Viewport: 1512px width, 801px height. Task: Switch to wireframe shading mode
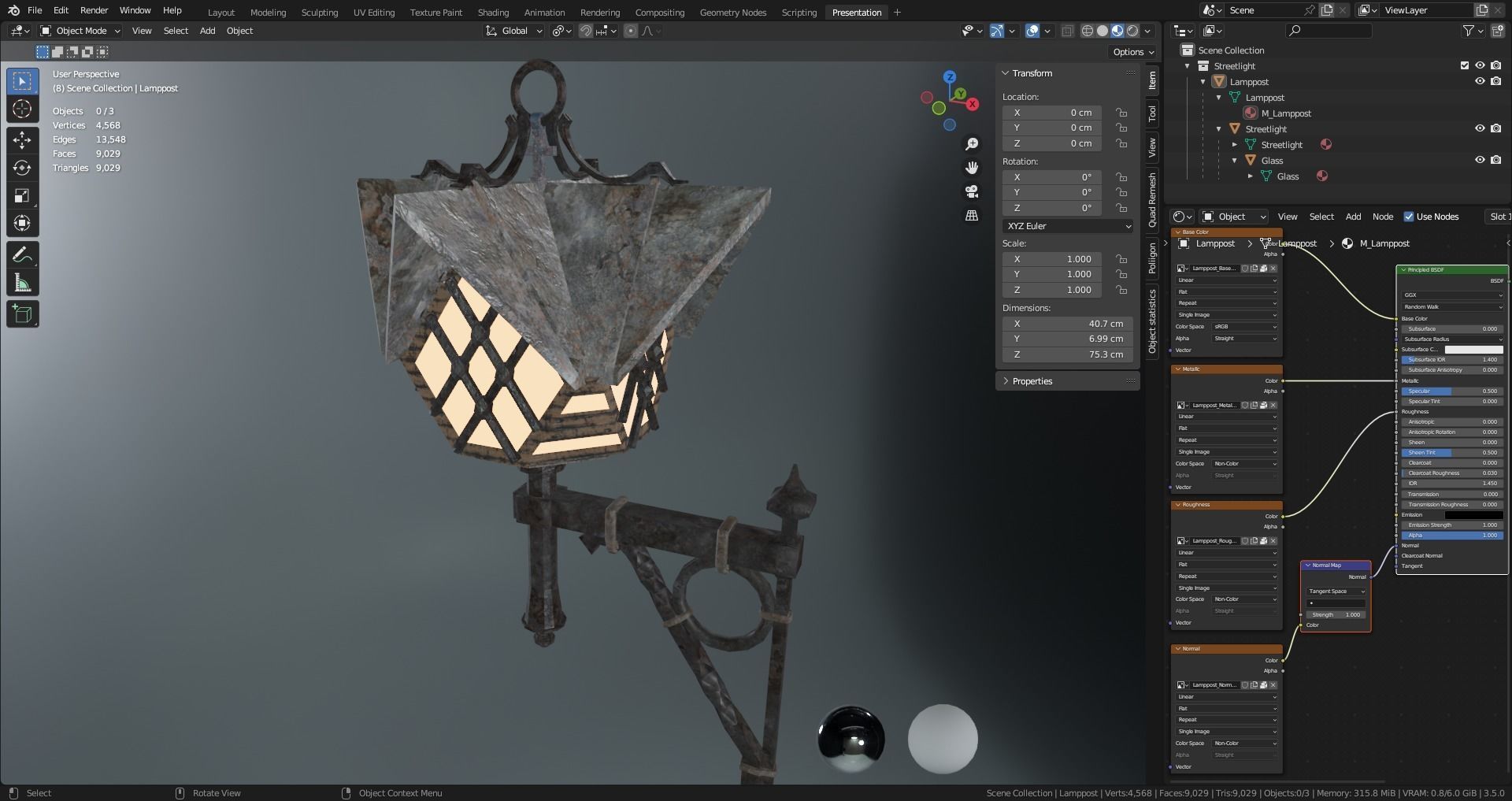(x=1088, y=31)
